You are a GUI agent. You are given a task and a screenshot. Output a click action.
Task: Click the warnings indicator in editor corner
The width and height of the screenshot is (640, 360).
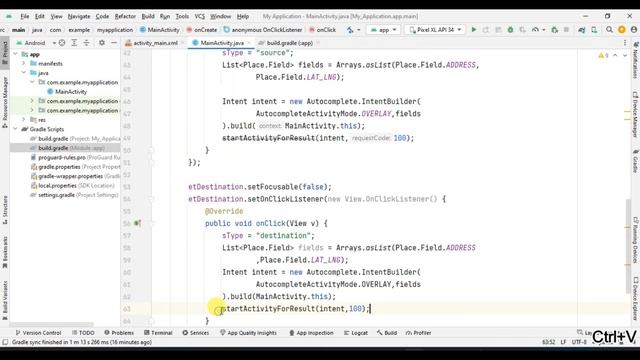[x=603, y=56]
